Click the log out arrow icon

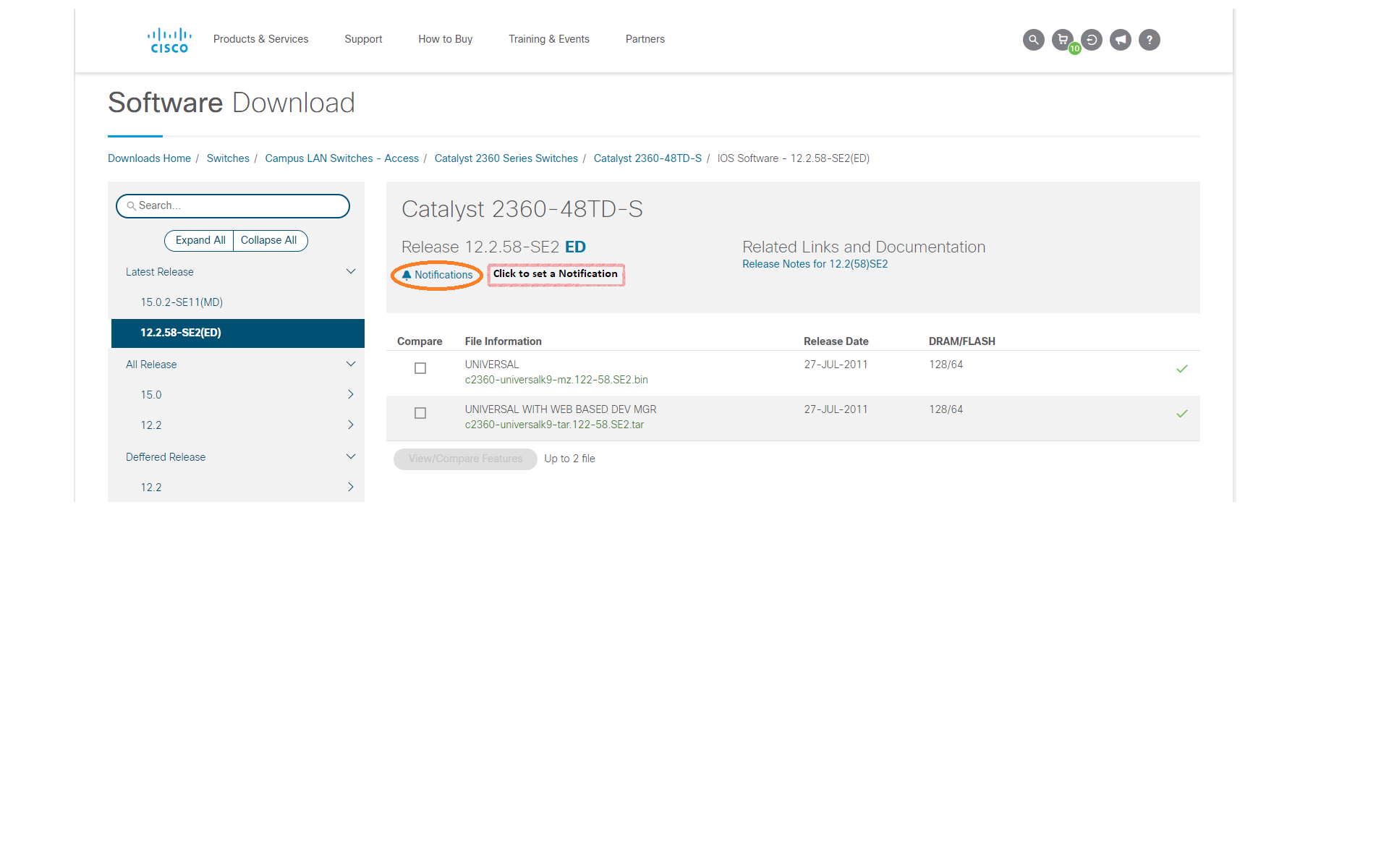[1092, 40]
